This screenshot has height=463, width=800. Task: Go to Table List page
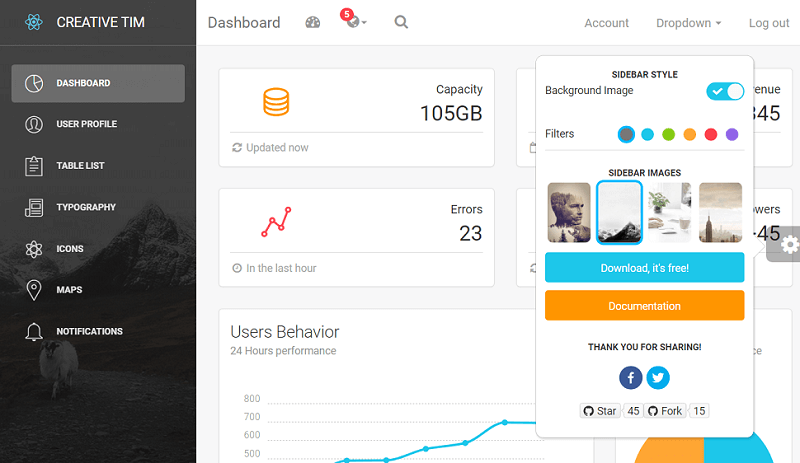(98, 166)
